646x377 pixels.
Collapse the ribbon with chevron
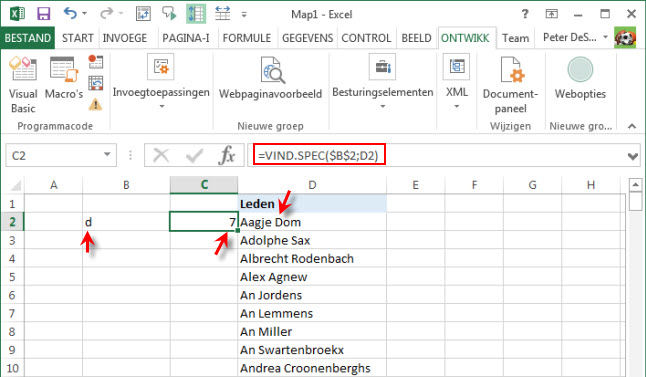pyautogui.click(x=632, y=126)
